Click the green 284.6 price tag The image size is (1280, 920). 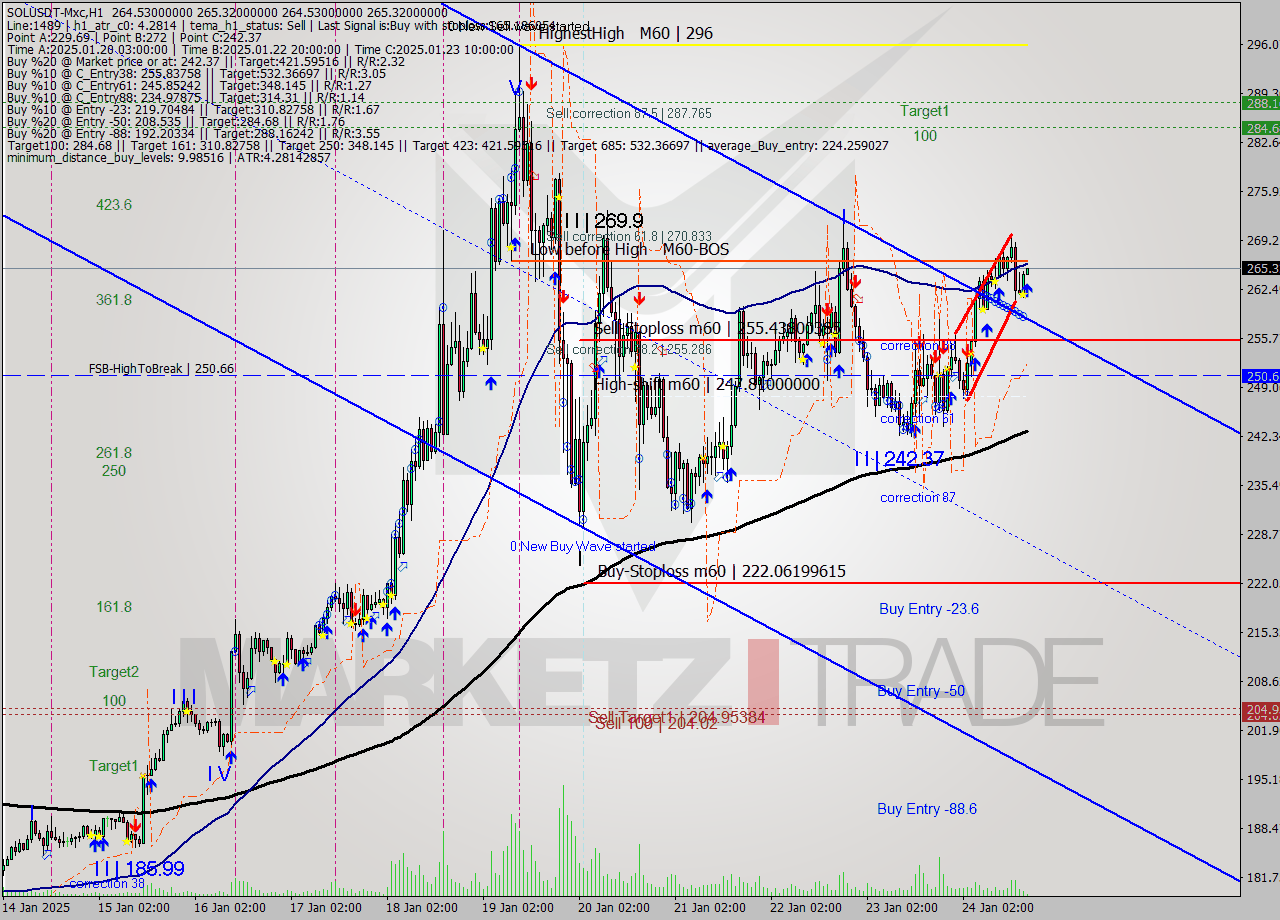click(x=1260, y=128)
